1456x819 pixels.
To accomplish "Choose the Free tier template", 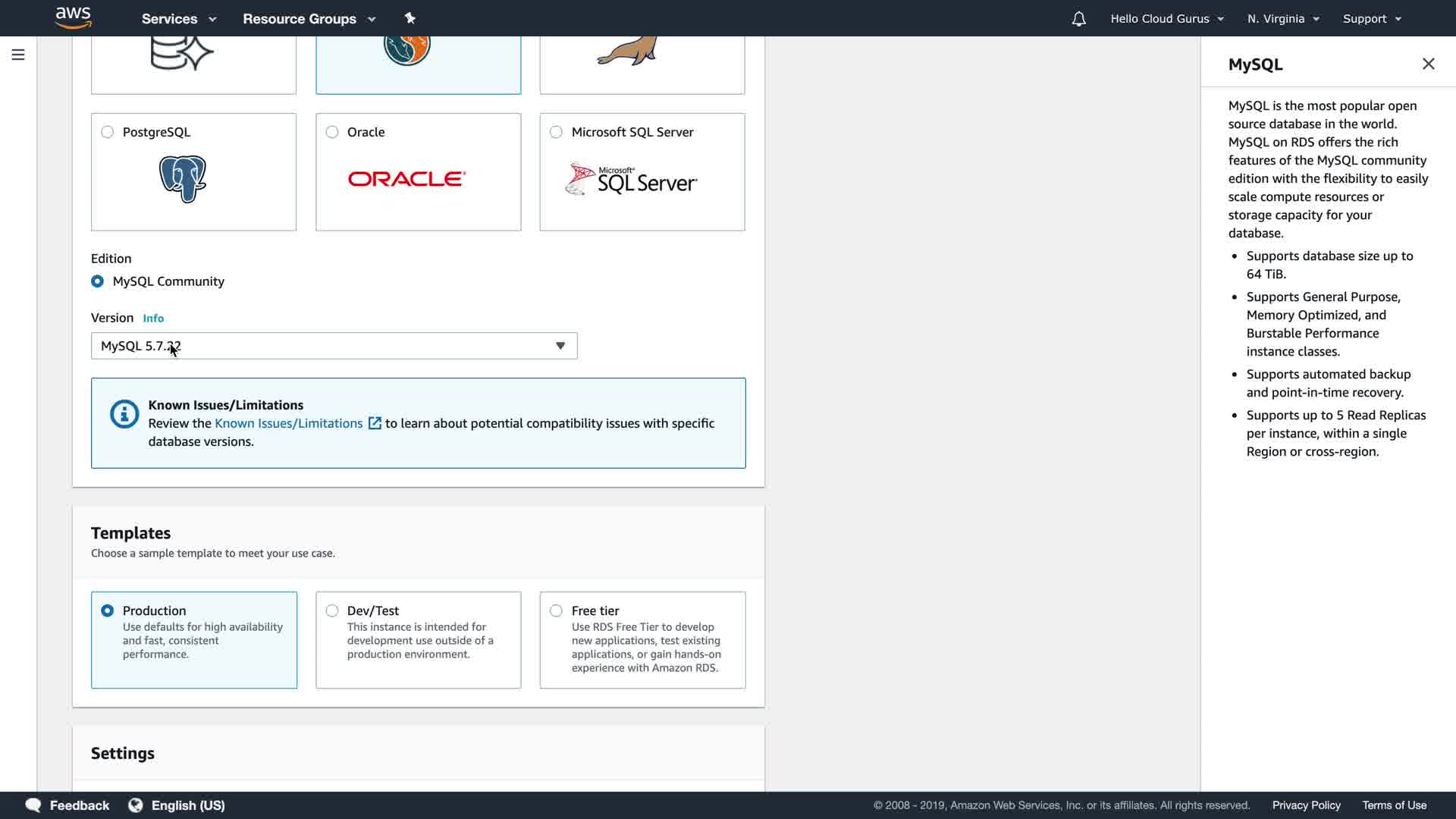I will click(557, 610).
